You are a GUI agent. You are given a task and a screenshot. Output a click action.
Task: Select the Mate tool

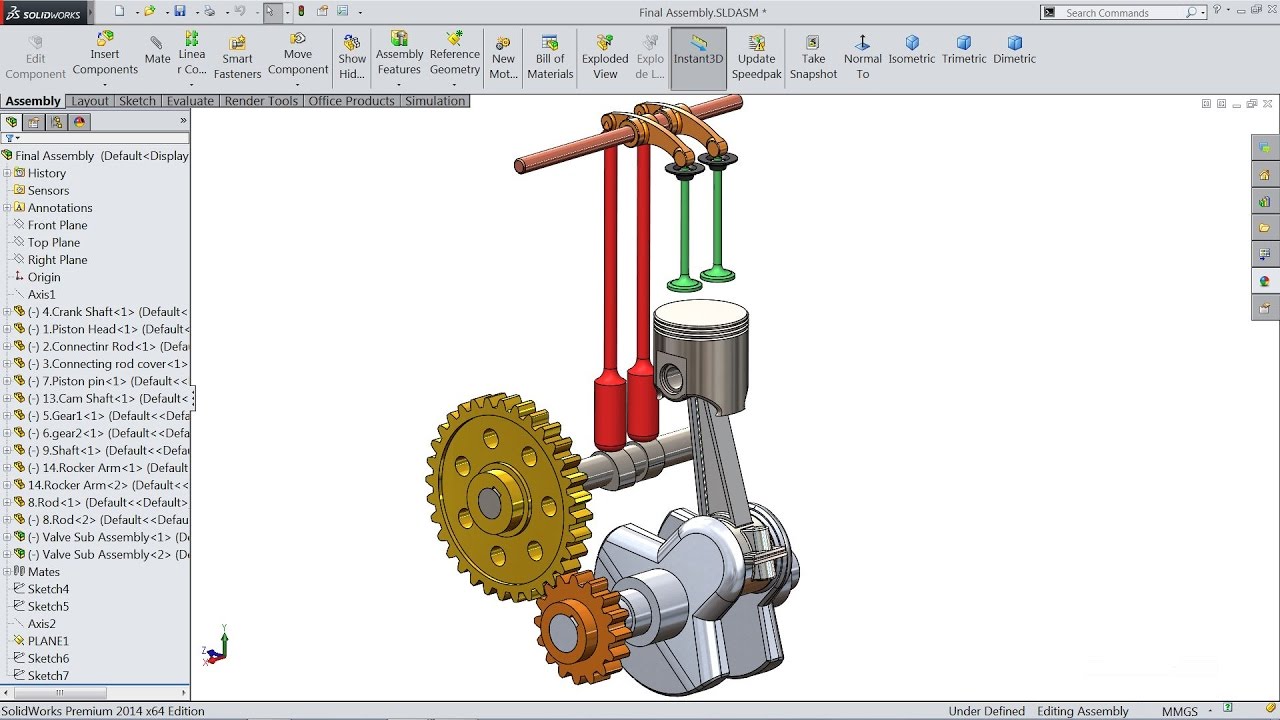click(x=157, y=50)
